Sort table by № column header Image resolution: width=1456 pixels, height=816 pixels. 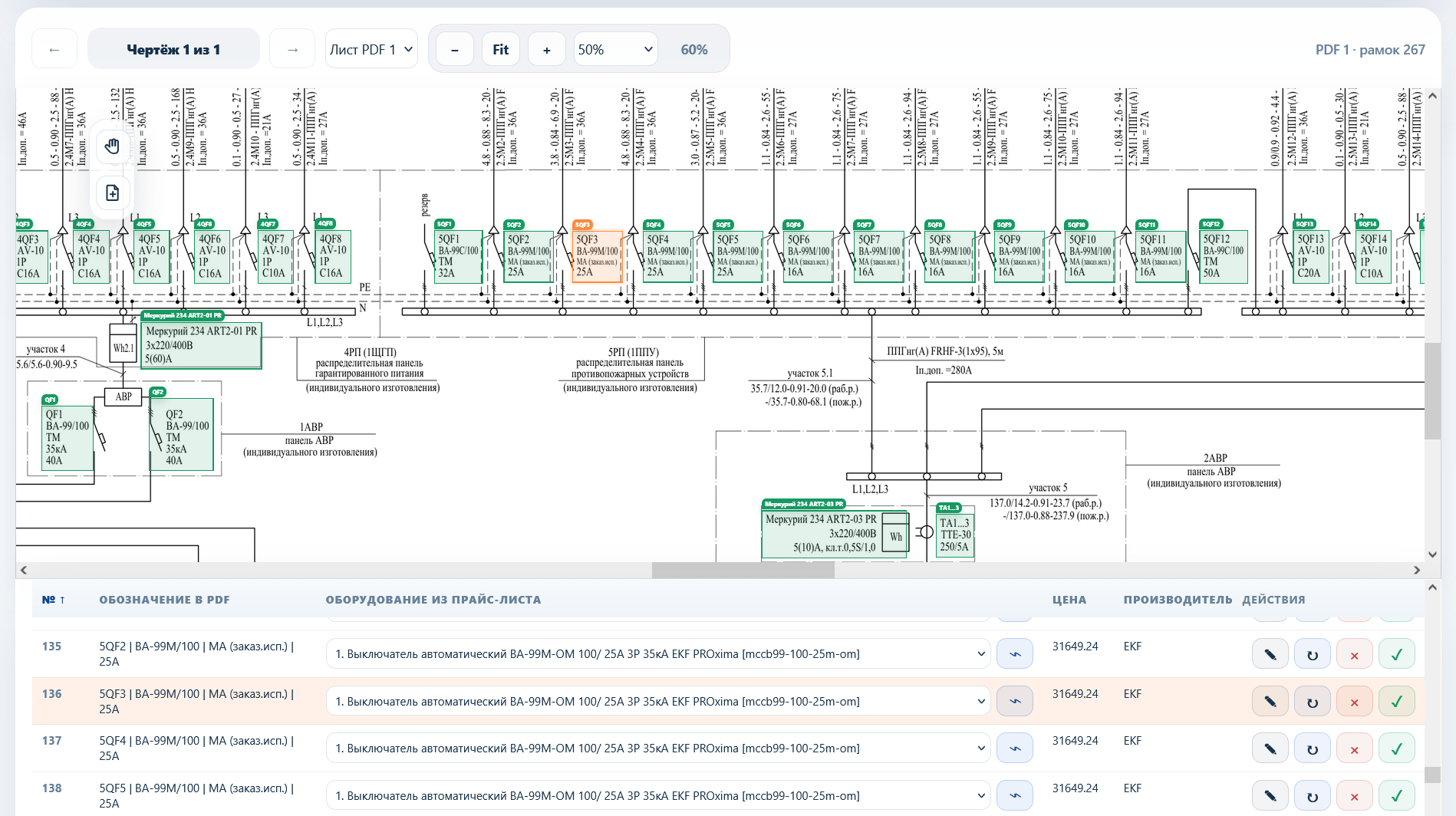(x=53, y=600)
